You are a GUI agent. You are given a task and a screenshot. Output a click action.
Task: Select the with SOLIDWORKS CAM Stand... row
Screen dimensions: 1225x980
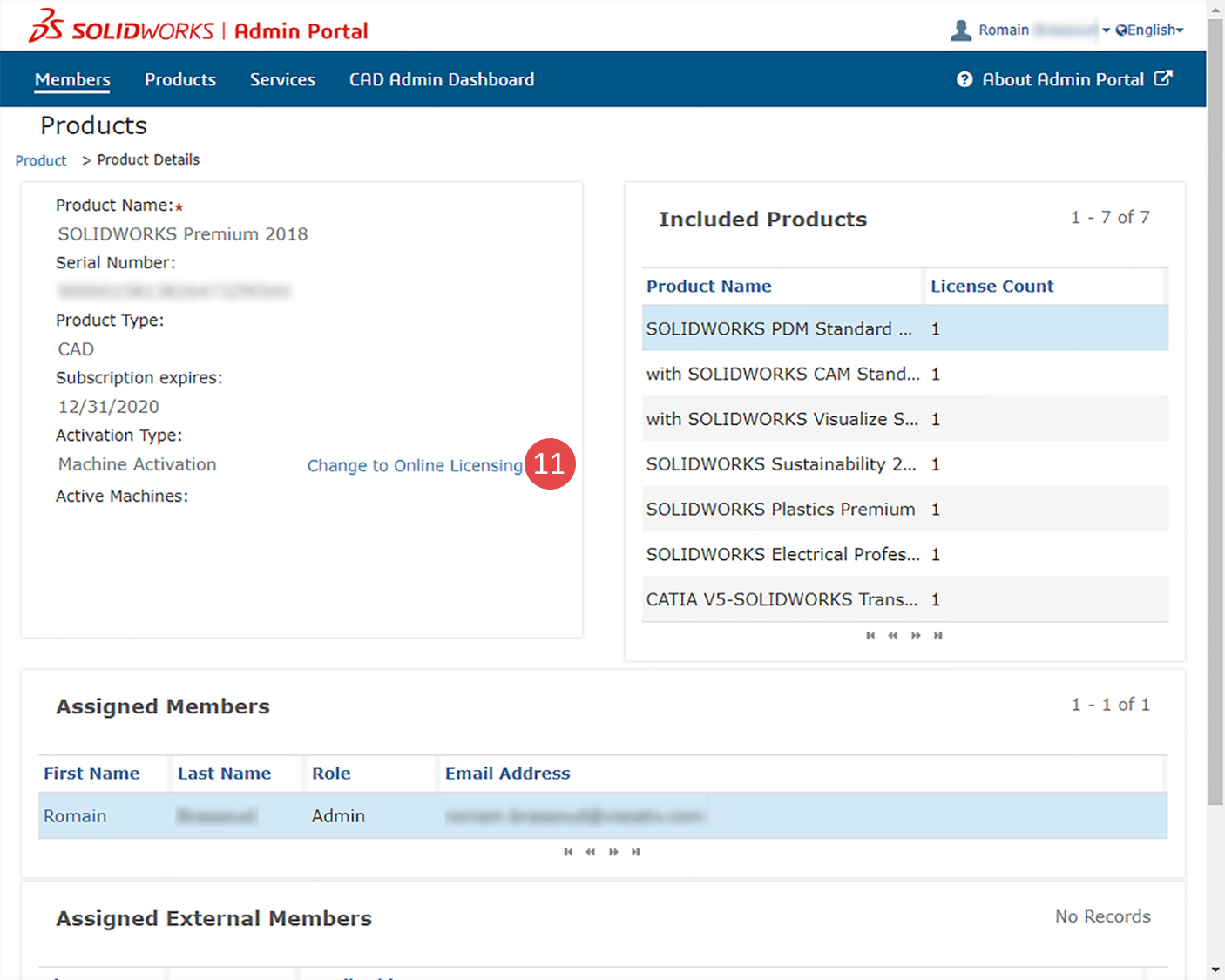tap(905, 374)
